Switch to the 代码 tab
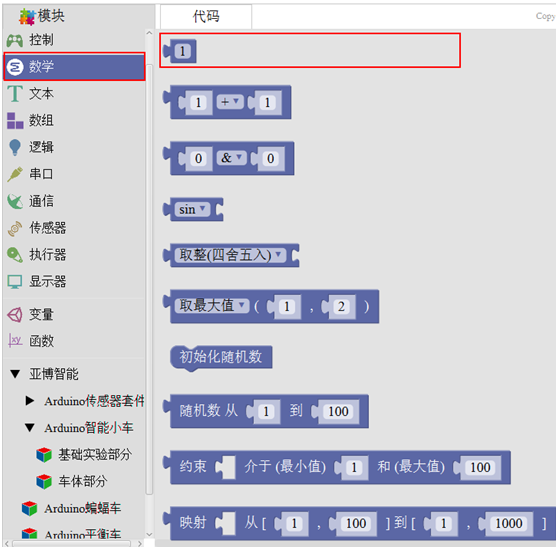Image resolution: width=558 pixels, height=549 pixels. [x=206, y=16]
